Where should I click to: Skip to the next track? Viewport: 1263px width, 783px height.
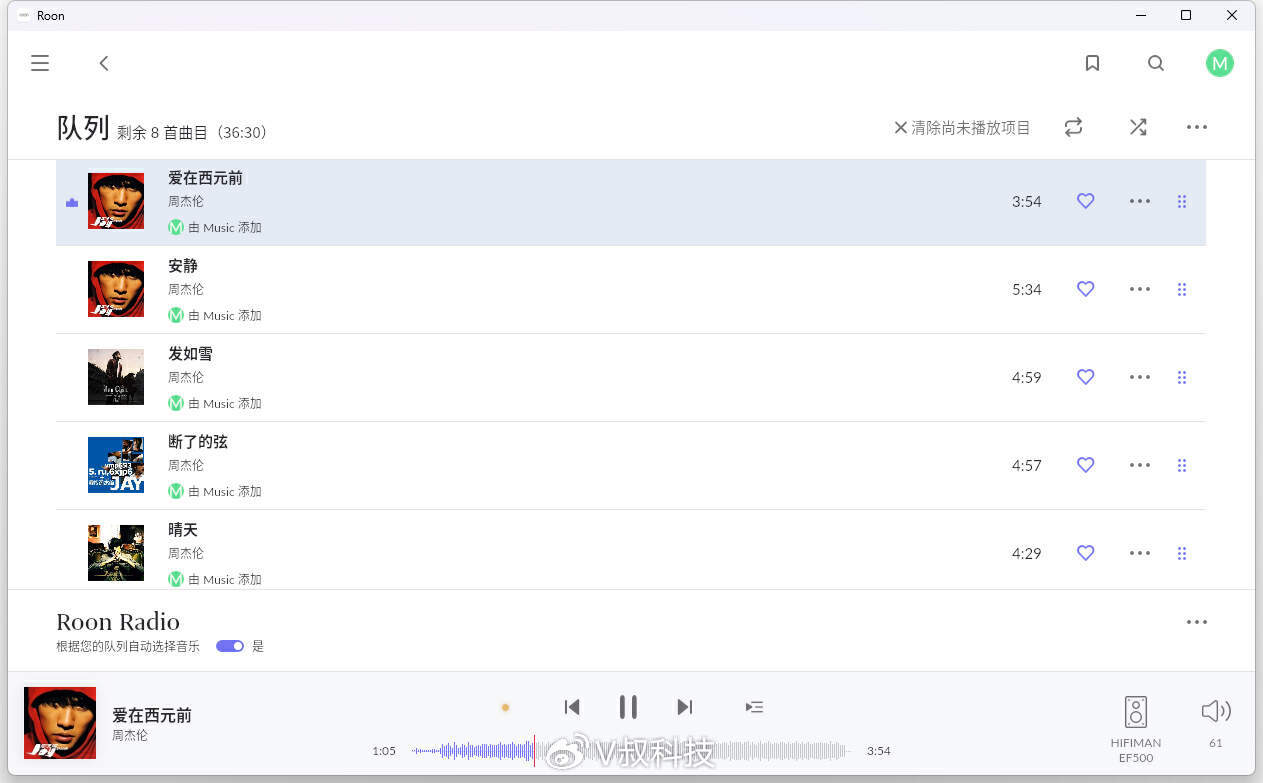coord(684,707)
